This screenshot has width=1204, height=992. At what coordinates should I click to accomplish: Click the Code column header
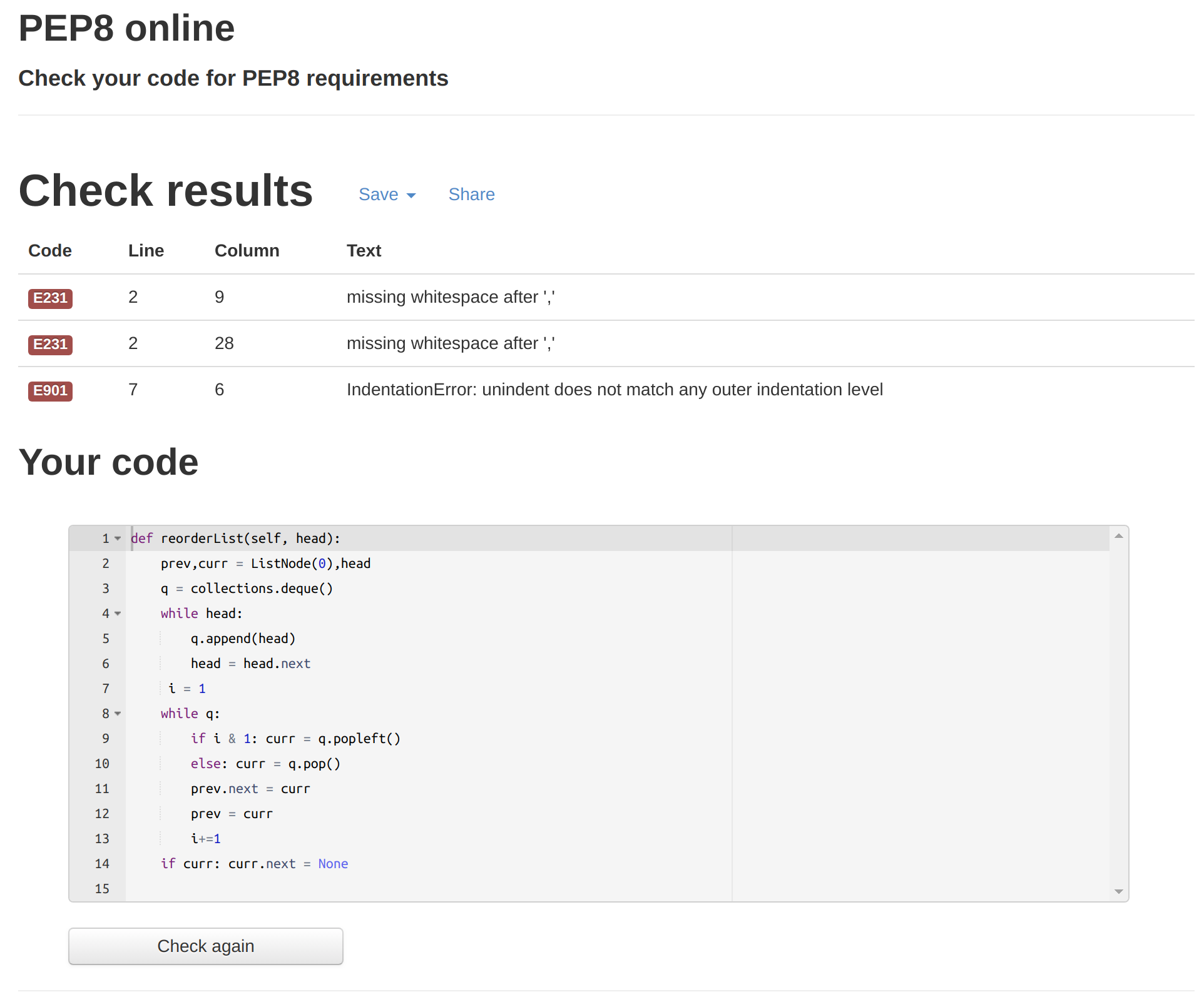coord(50,251)
